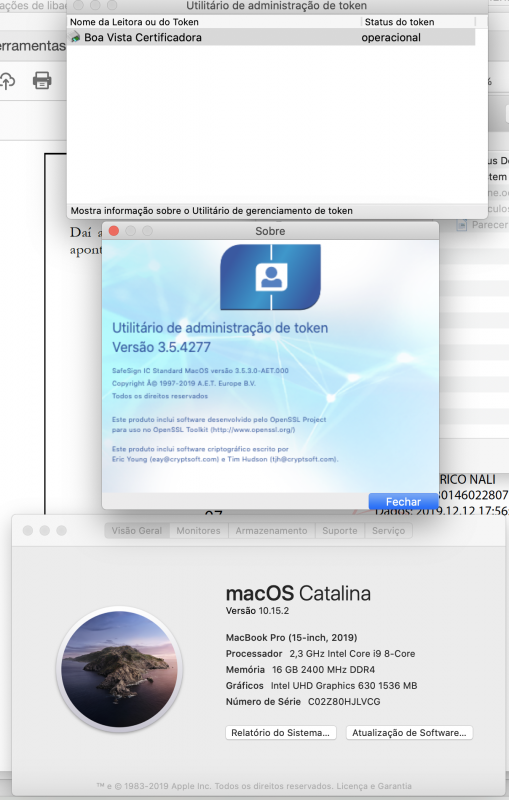Open the Suporte tab
This screenshot has height=800, width=509.
[x=340, y=531]
